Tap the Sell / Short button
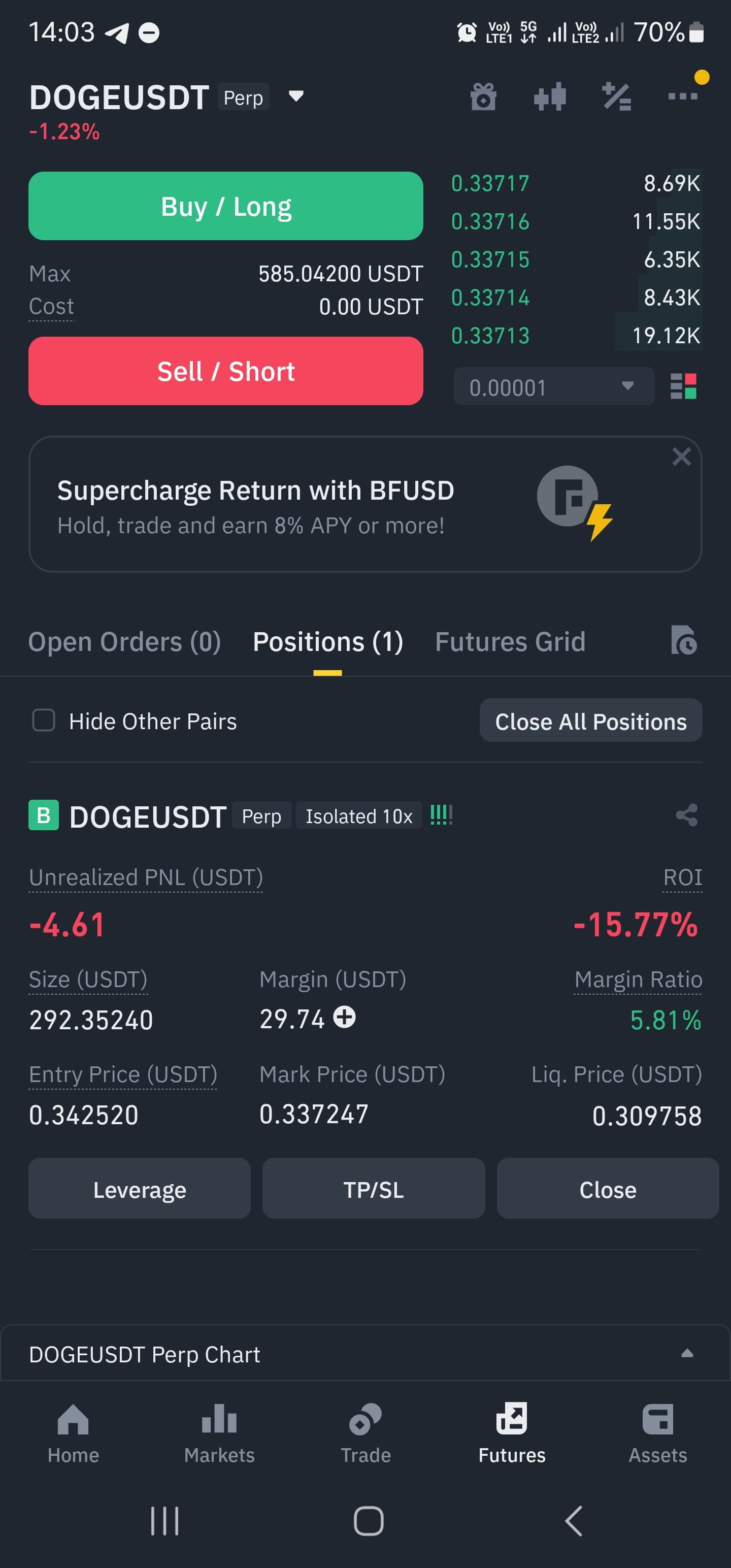 coord(226,371)
